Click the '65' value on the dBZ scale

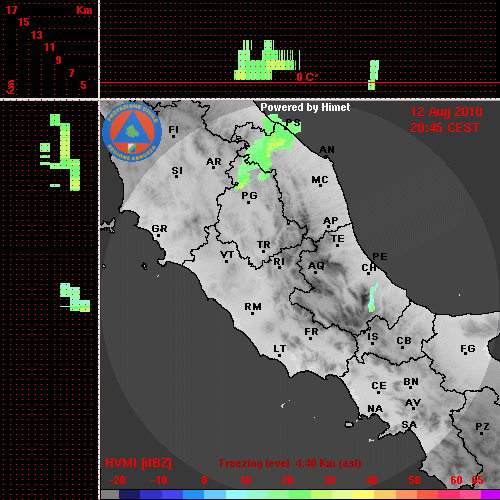(x=477, y=480)
